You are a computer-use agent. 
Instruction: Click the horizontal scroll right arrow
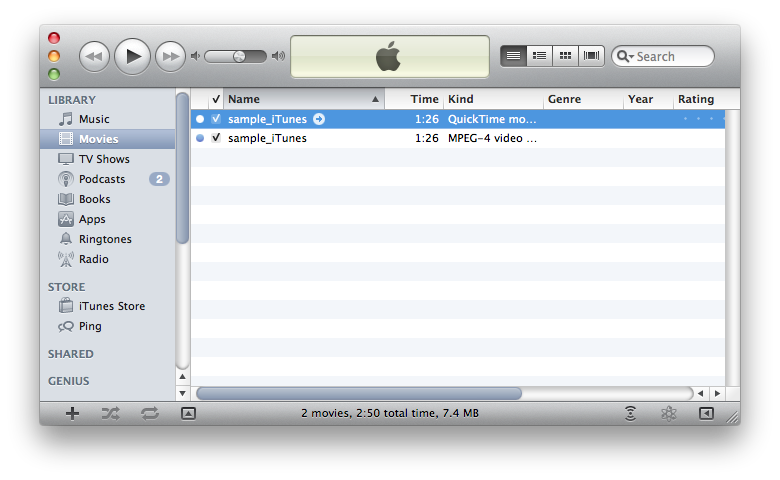click(717, 393)
